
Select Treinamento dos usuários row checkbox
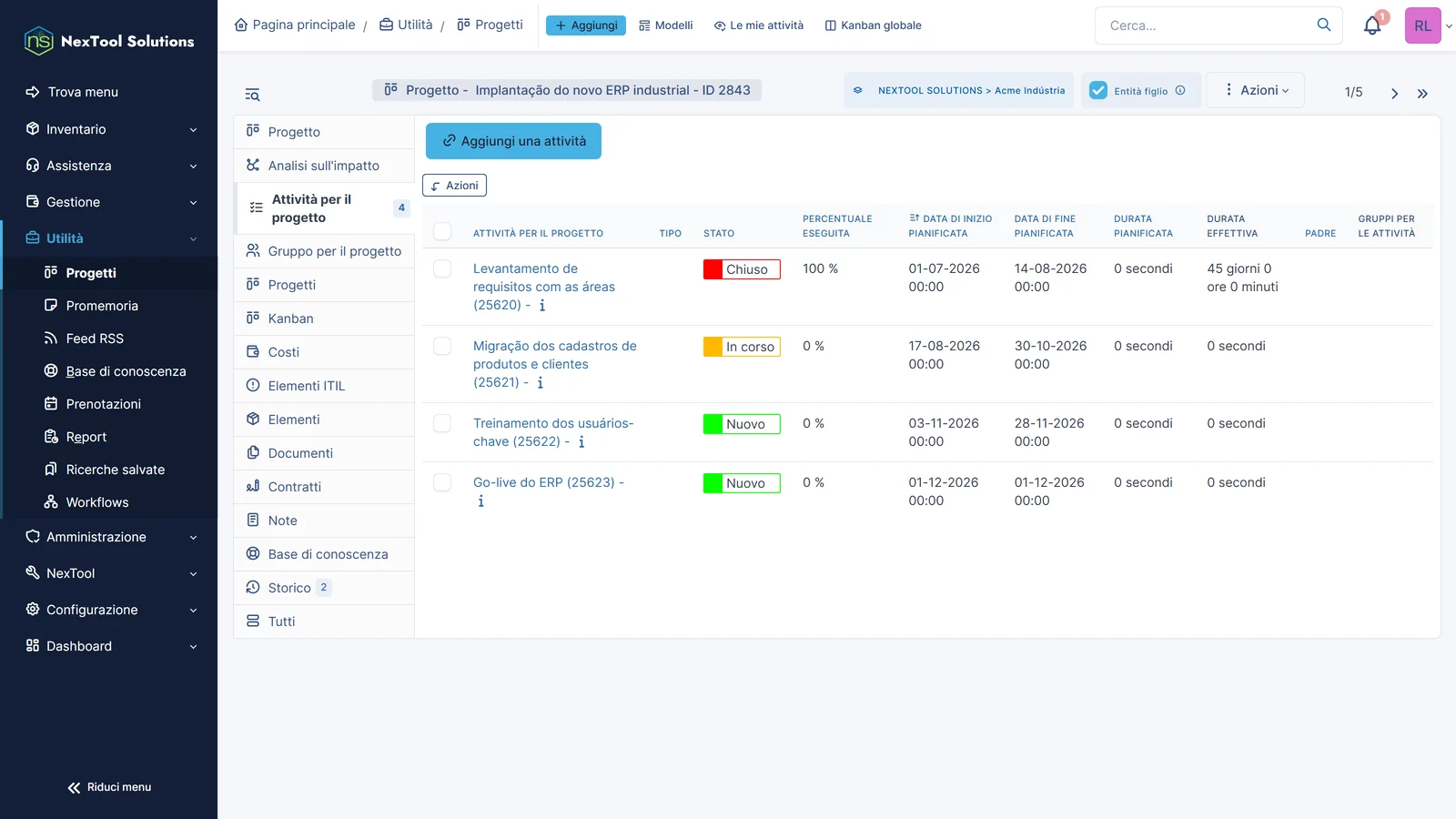point(442,423)
